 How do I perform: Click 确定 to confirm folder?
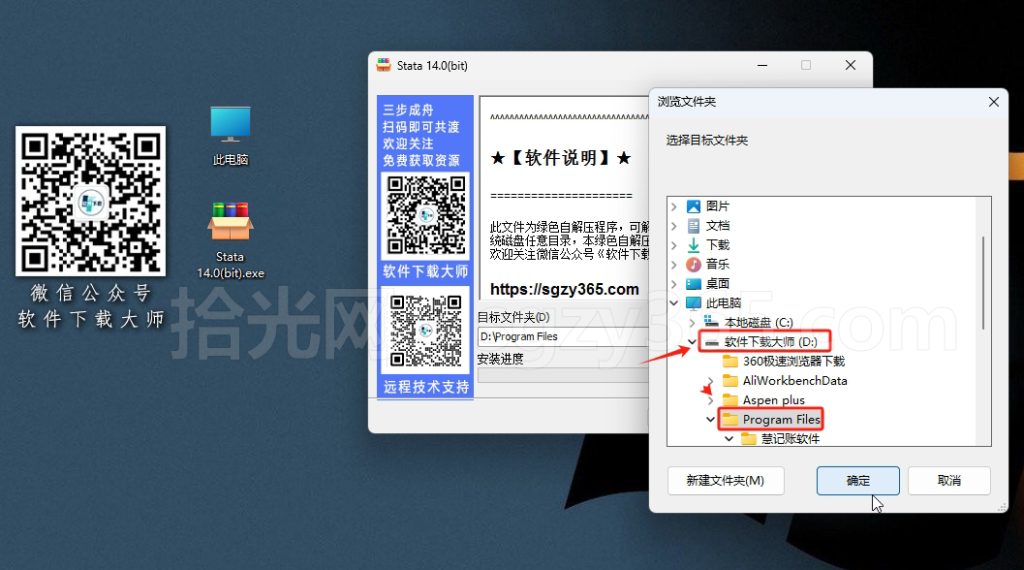point(857,481)
